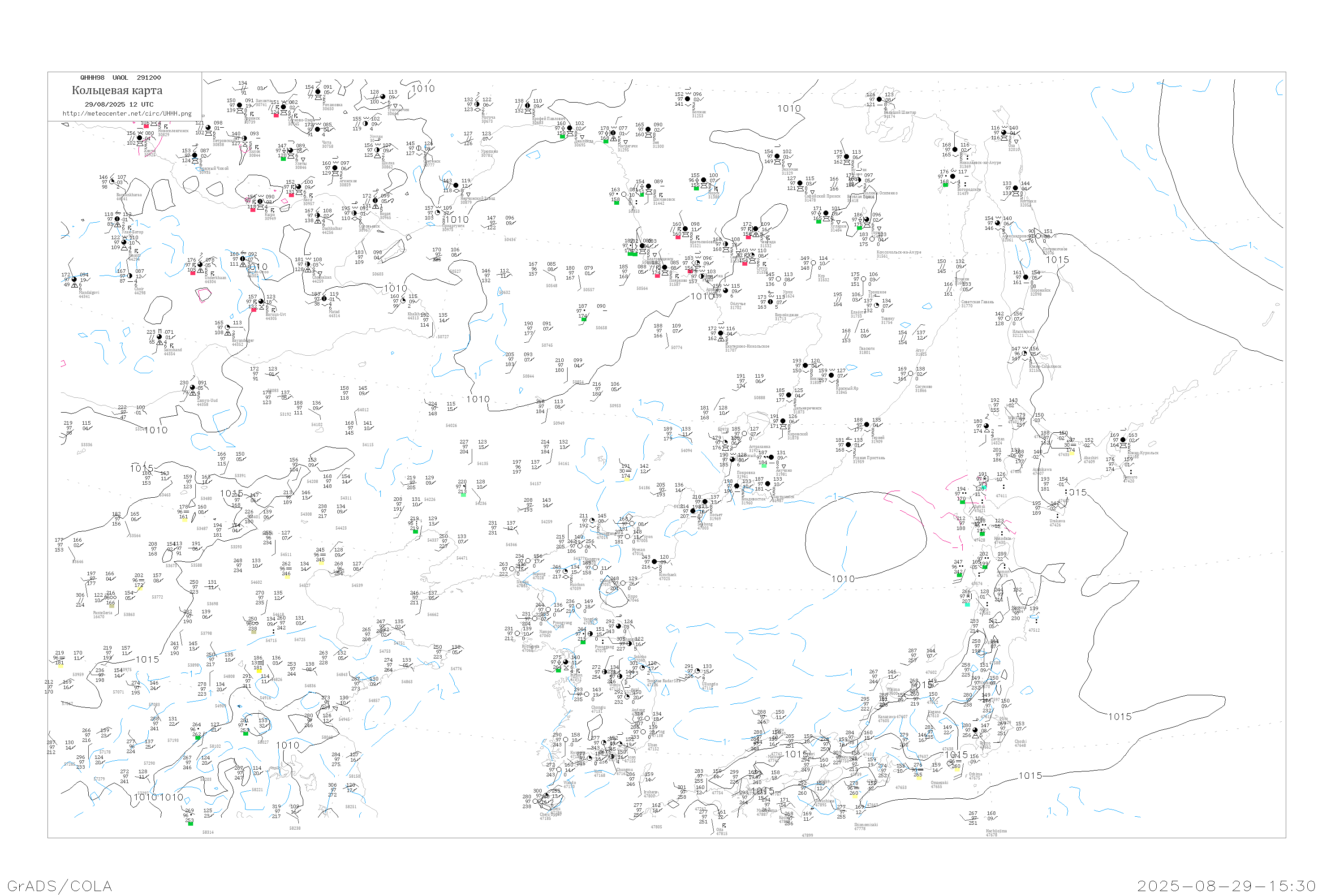Viewport: 1344px width, 896px height.
Task: Click the GrADS/COLA label at bottom left
Action: click(60, 886)
